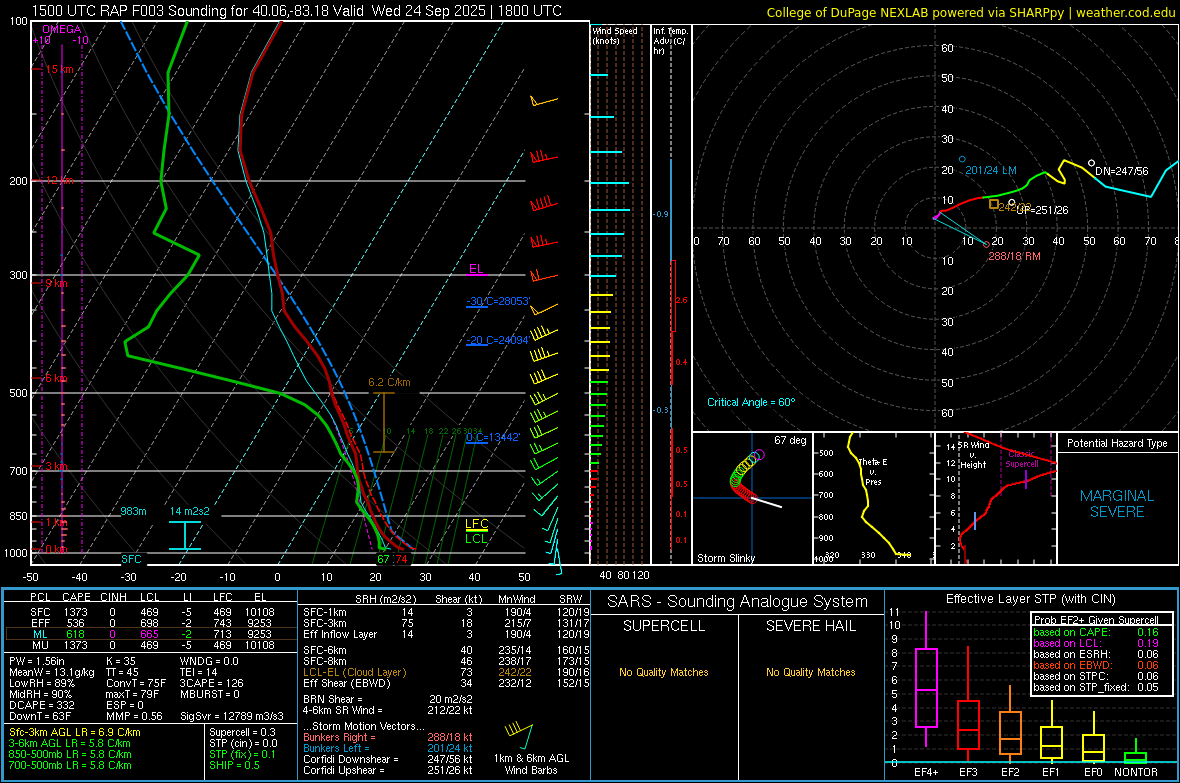The height and width of the screenshot is (783, 1180).
Task: Click the Sfc-3km AGL LR value
Action: 75,732
